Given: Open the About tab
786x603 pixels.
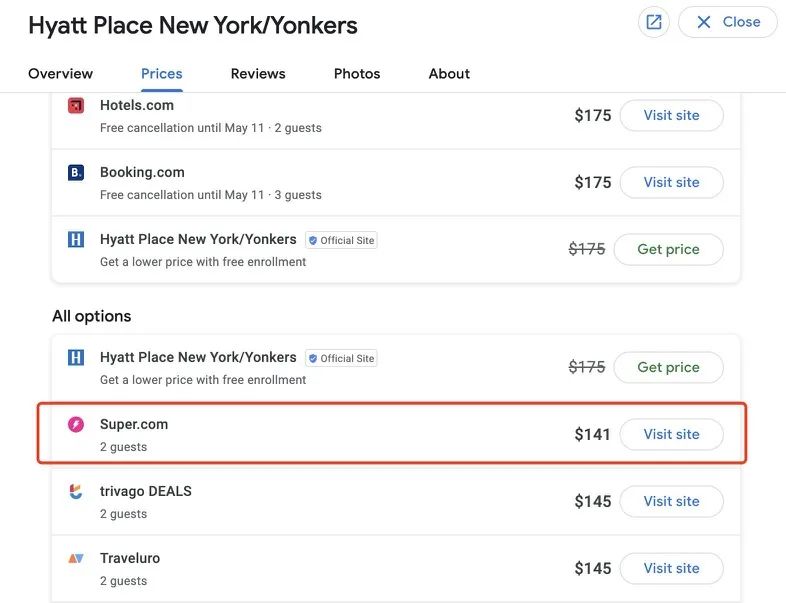Looking at the screenshot, I should (449, 74).
